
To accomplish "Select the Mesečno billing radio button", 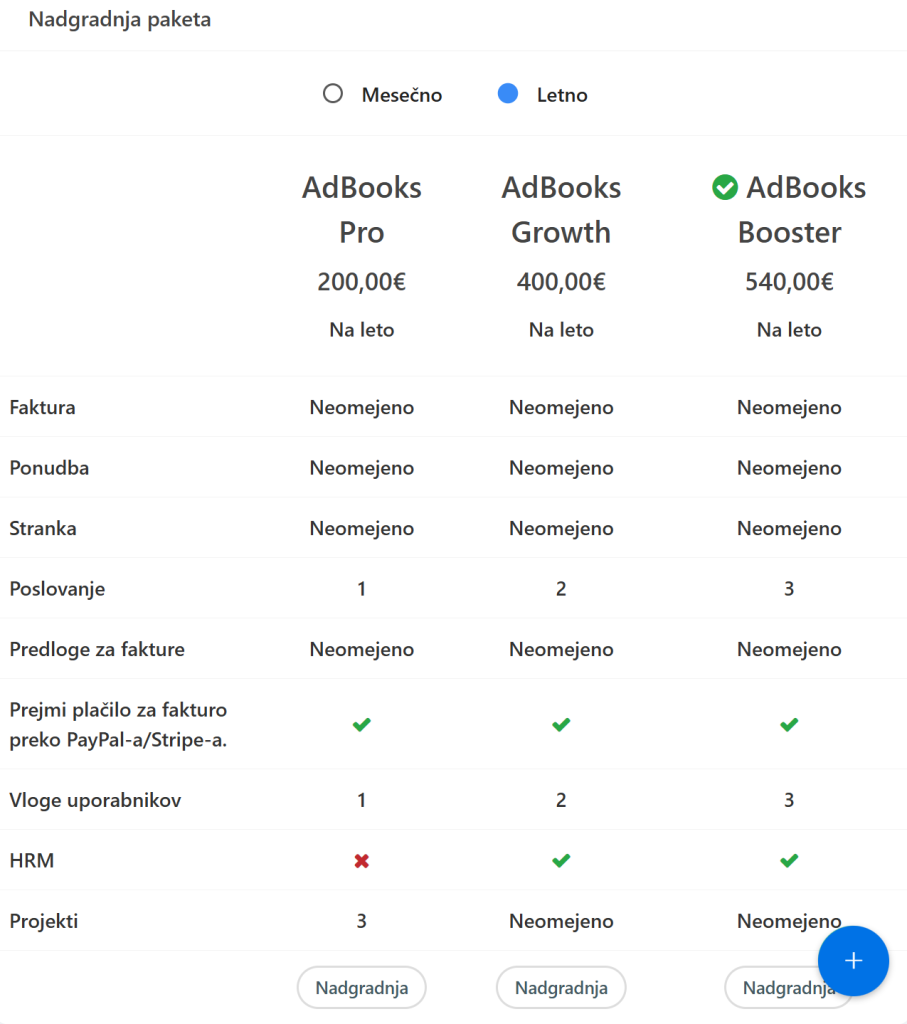I will click(x=333, y=95).
